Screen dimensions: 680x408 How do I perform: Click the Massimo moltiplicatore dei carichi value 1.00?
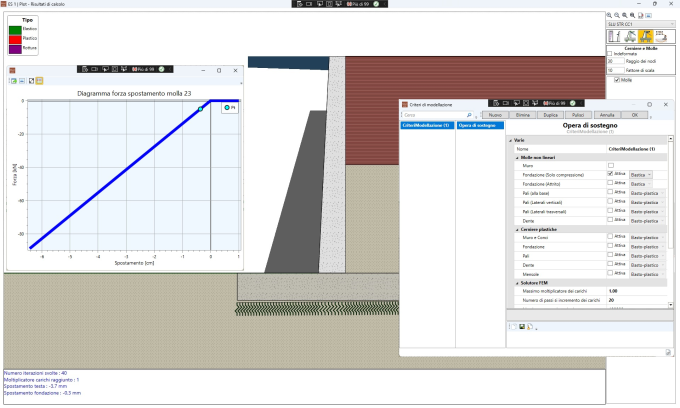[613, 291]
